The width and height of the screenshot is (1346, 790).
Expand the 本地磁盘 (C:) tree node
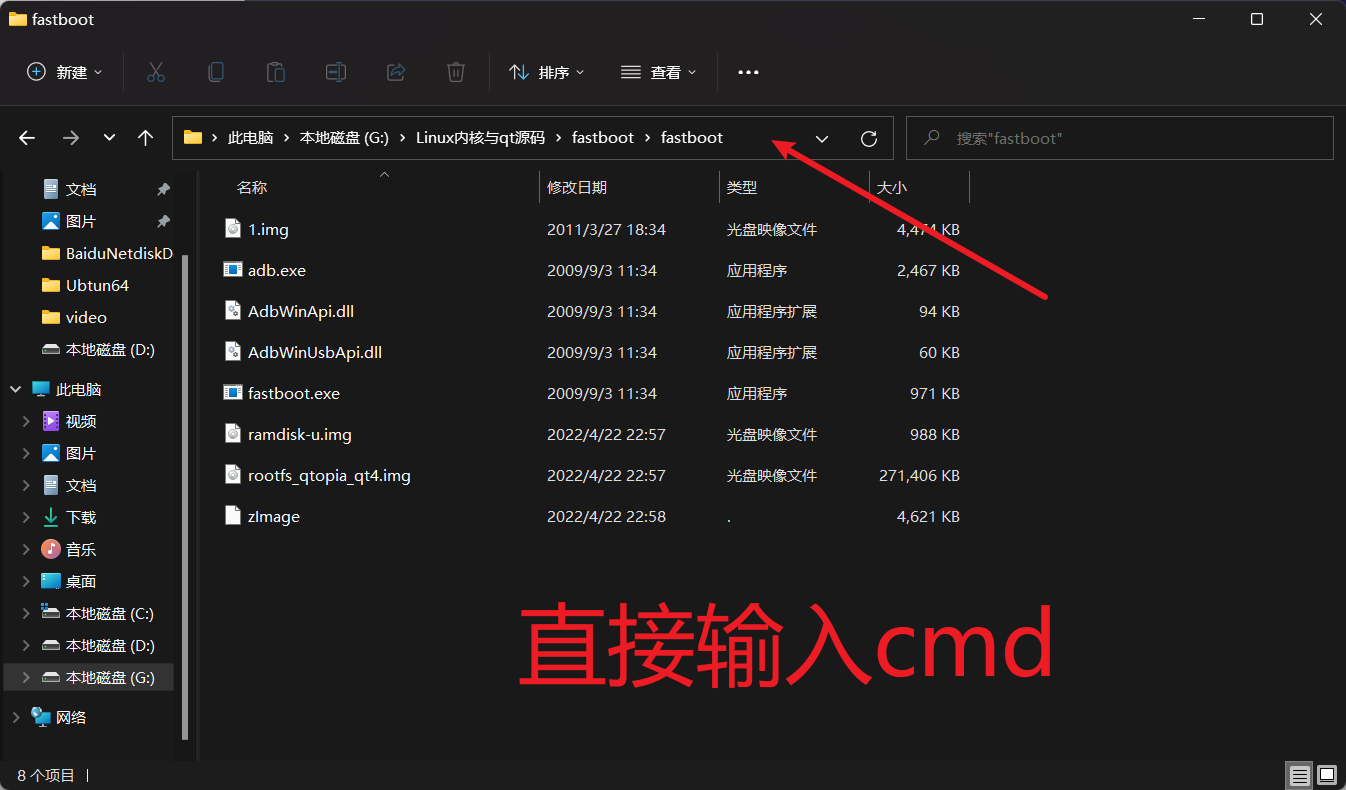coord(27,613)
